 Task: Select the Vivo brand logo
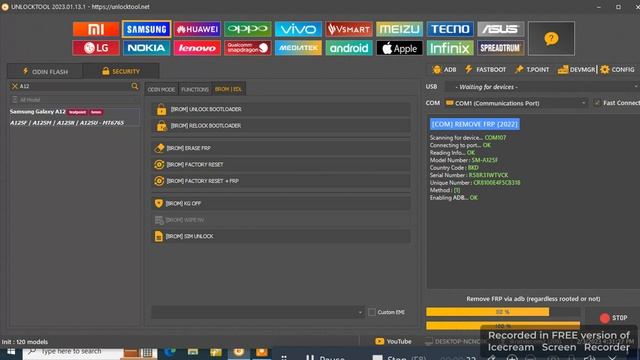(x=298, y=29)
